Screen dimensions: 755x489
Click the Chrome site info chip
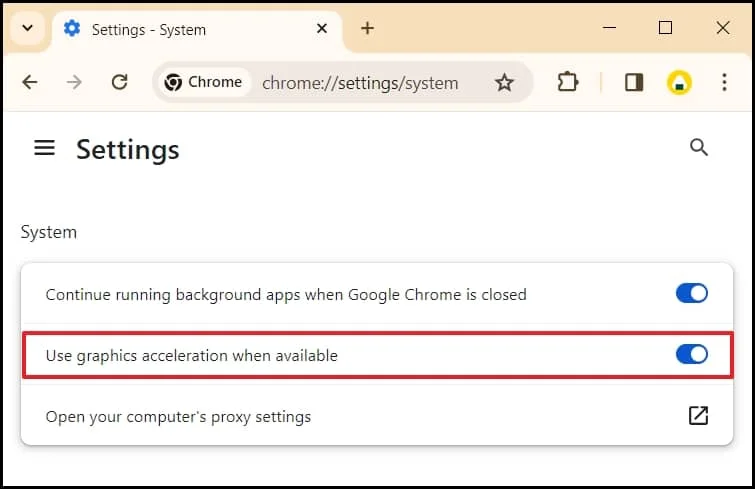pos(204,83)
